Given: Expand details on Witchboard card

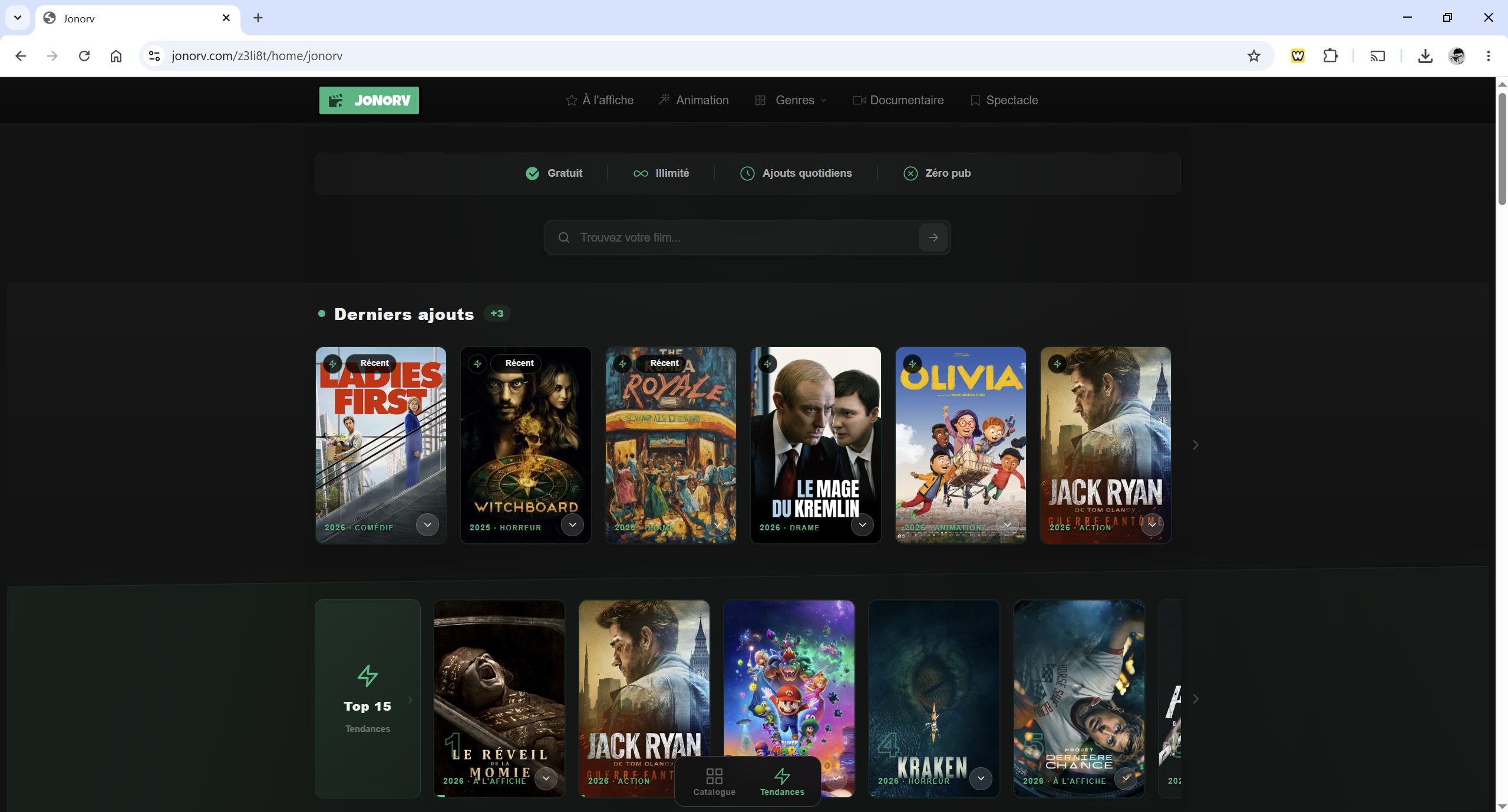Looking at the screenshot, I should coord(572,524).
